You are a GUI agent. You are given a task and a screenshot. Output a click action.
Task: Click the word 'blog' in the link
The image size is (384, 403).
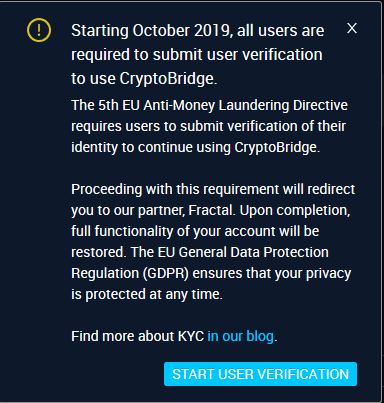click(260, 336)
